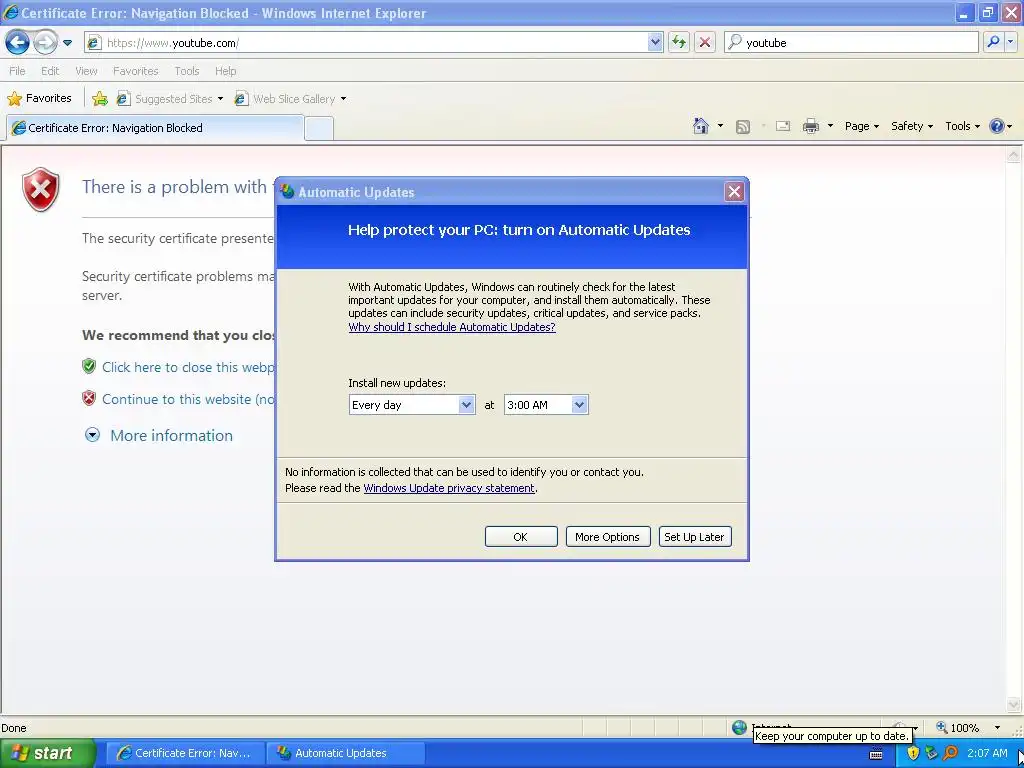Click OK in Automatic Updates dialog

(521, 537)
